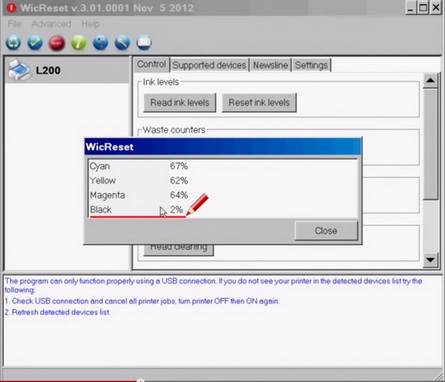Click the vertical scrollbar thumb
This screenshot has height=382, width=445.
pos(430,144)
